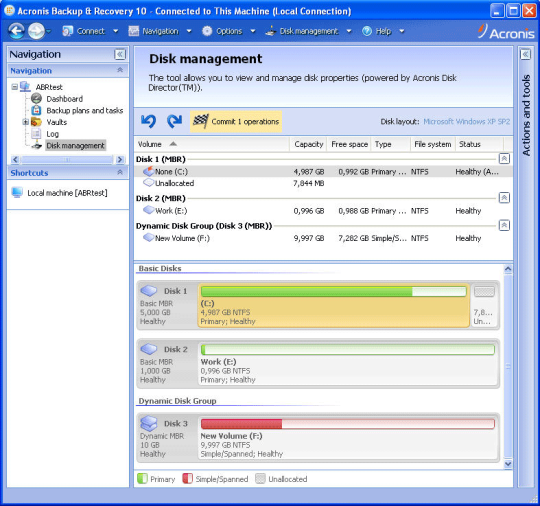This screenshot has width=540, height=506.
Task: Undo the last pending disk operation
Action: [148, 121]
